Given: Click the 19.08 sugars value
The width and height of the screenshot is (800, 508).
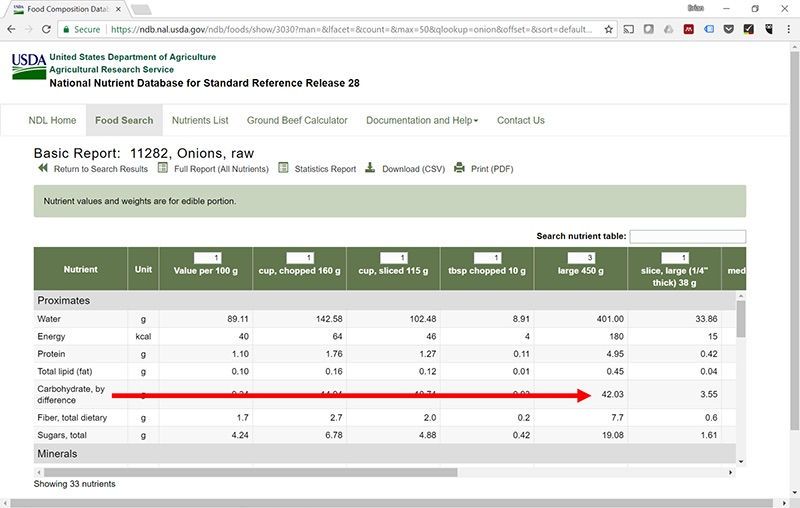Looking at the screenshot, I should point(612,435).
